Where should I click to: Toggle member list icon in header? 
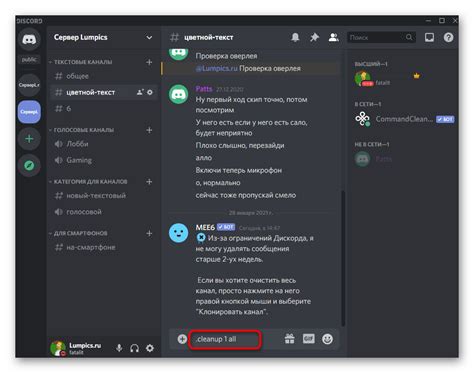coord(333,37)
